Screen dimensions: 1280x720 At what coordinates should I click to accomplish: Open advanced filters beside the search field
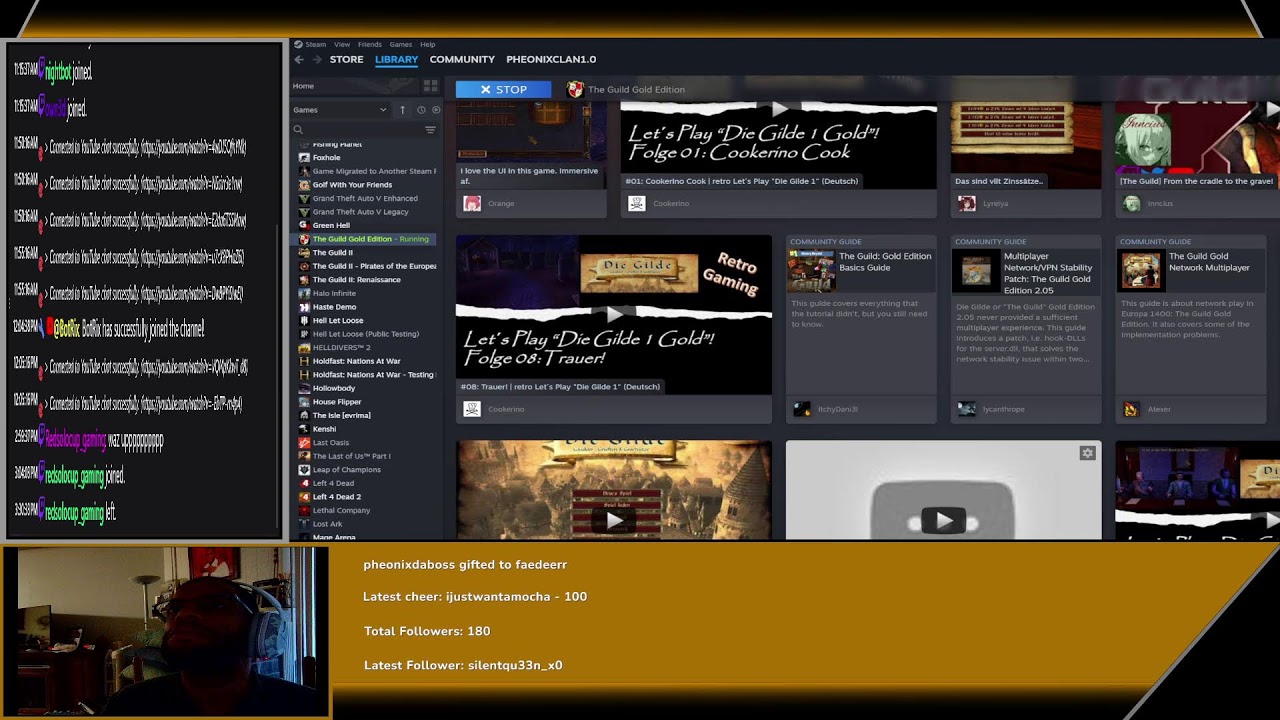pos(430,130)
